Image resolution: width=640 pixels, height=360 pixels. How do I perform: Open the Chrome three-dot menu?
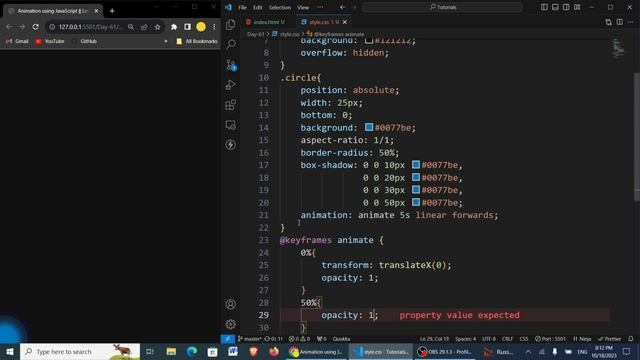pyautogui.click(x=214, y=27)
